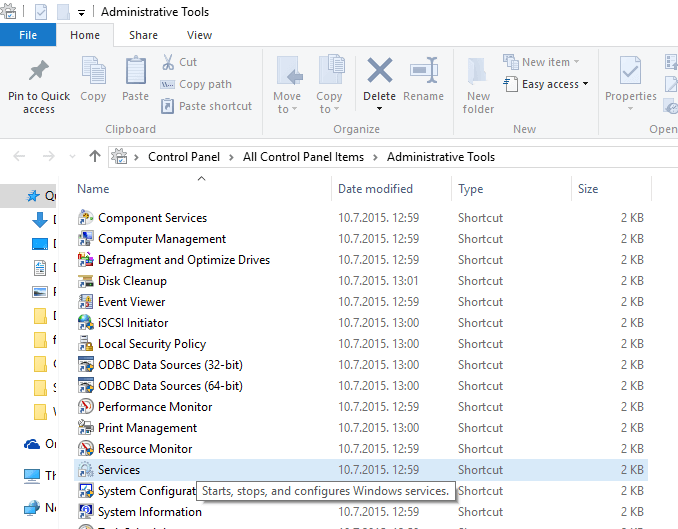Image resolution: width=678 pixels, height=529 pixels.
Task: Select the ODBC Data Sources (64-bit) row
Action: 361,386
